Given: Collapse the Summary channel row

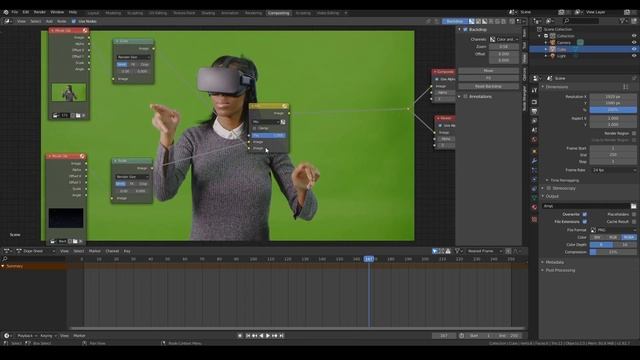Looking at the screenshot, I should click(3, 266).
